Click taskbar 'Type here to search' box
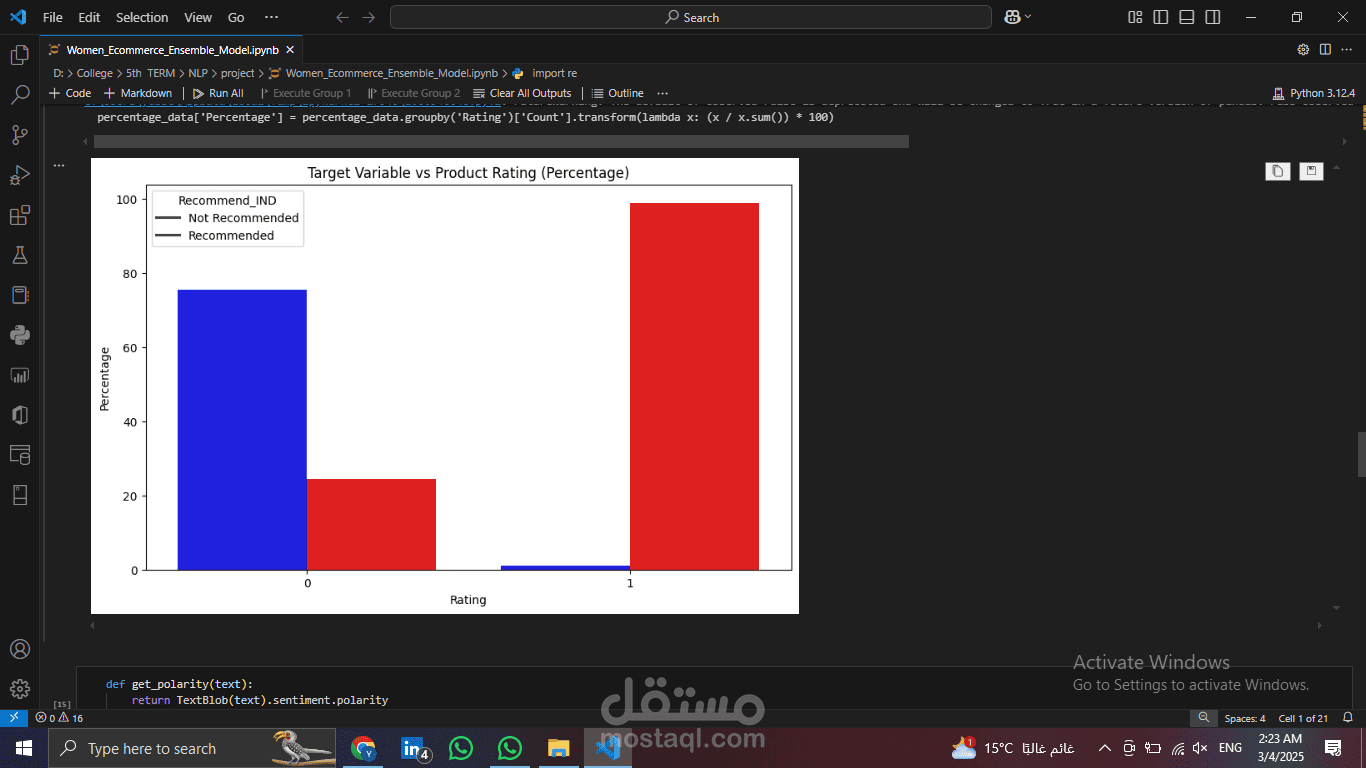Image resolution: width=1366 pixels, height=768 pixels. click(x=193, y=748)
